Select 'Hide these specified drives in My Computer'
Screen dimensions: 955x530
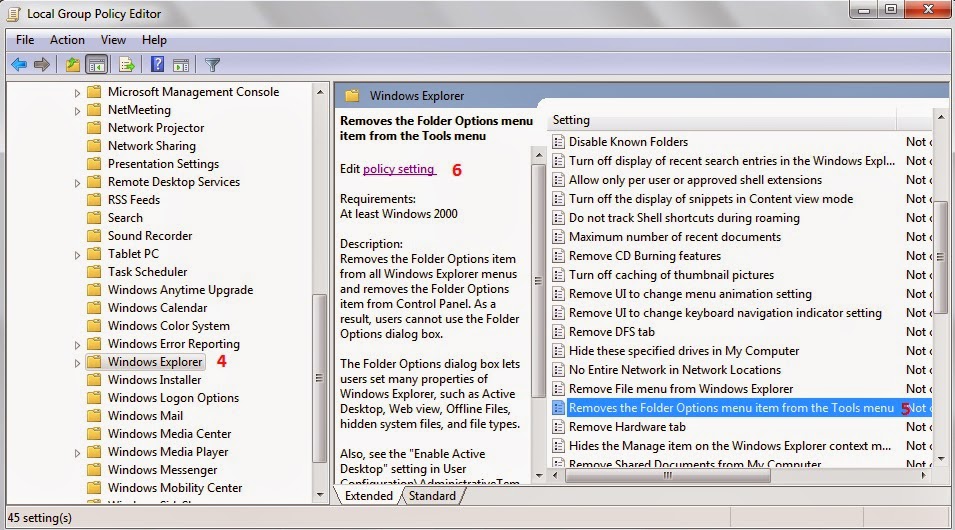(x=684, y=351)
